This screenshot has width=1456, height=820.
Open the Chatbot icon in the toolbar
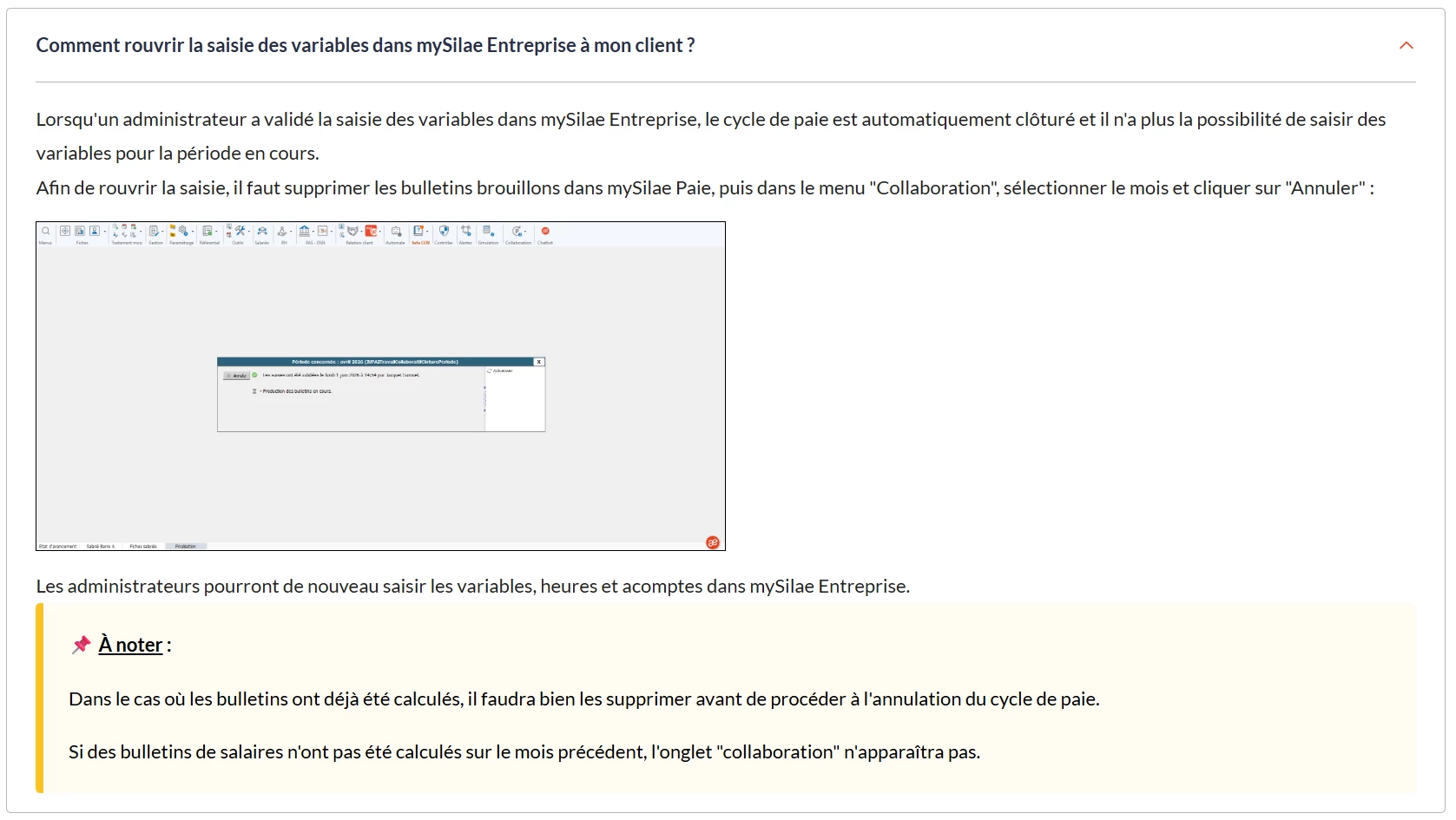545,231
